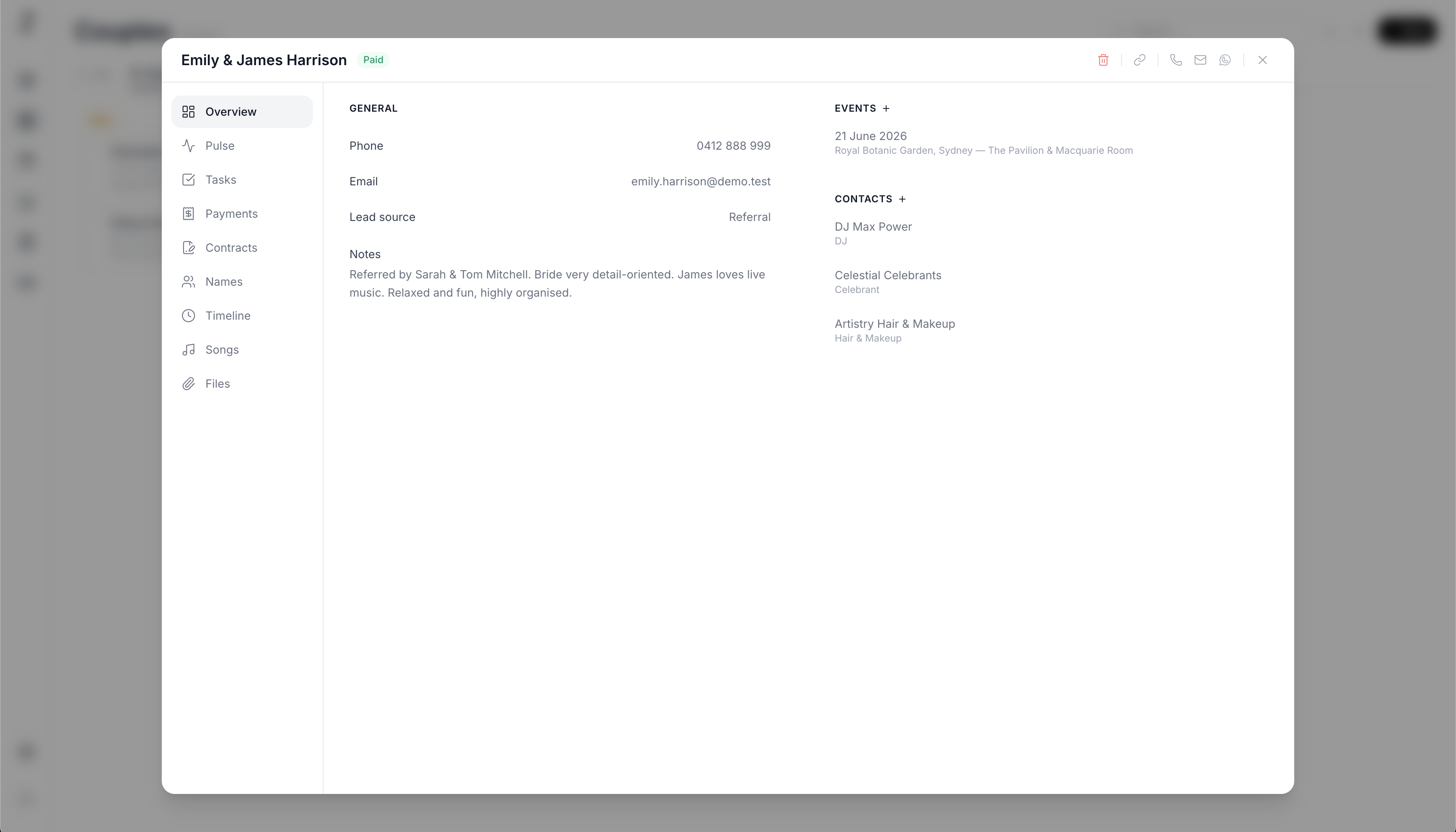Click the Overview grid icon
The height and width of the screenshot is (832, 1456).
(188, 111)
